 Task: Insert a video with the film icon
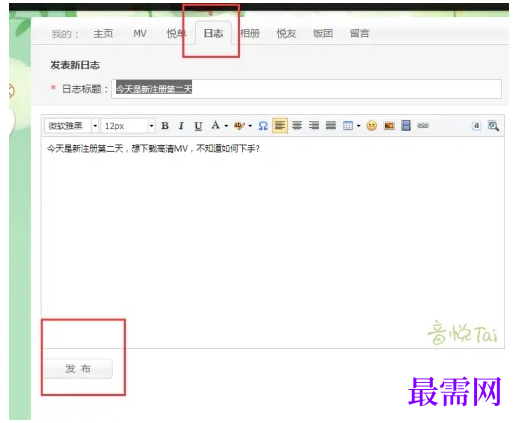coord(406,126)
